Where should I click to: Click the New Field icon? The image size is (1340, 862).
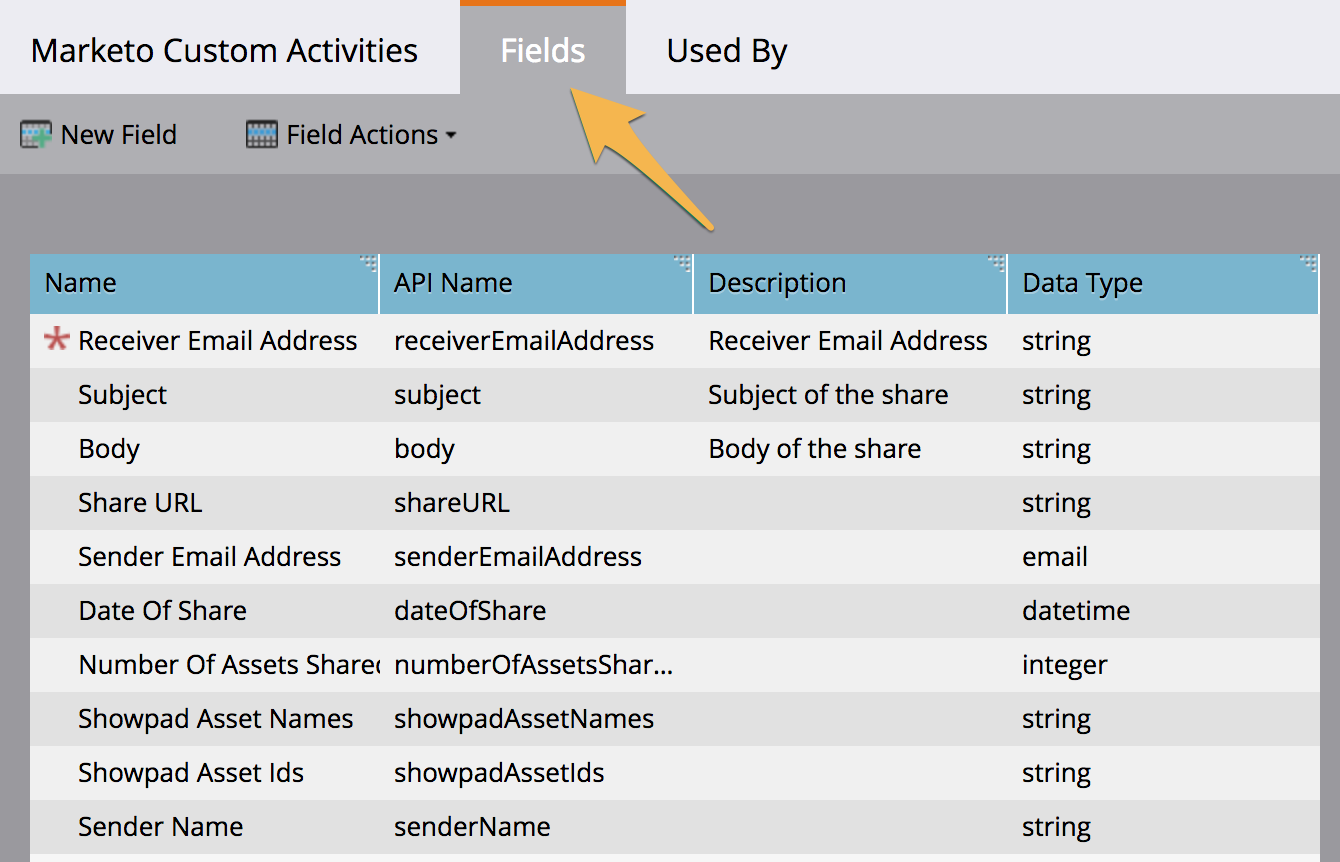click(36, 133)
